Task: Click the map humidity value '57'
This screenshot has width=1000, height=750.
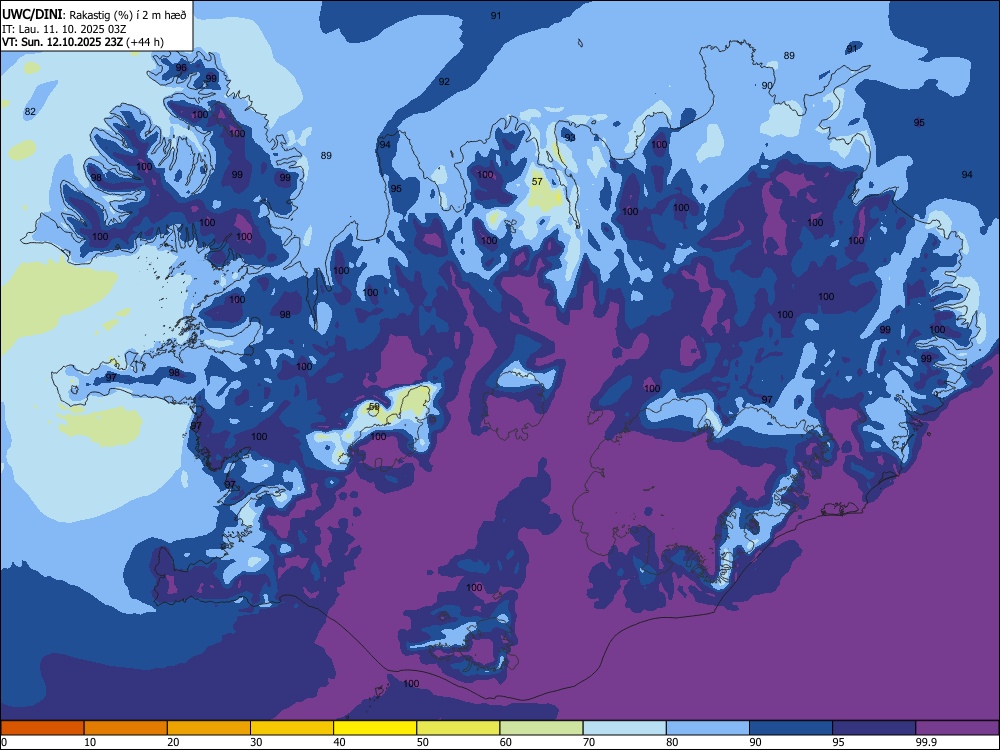Action: pos(537,182)
